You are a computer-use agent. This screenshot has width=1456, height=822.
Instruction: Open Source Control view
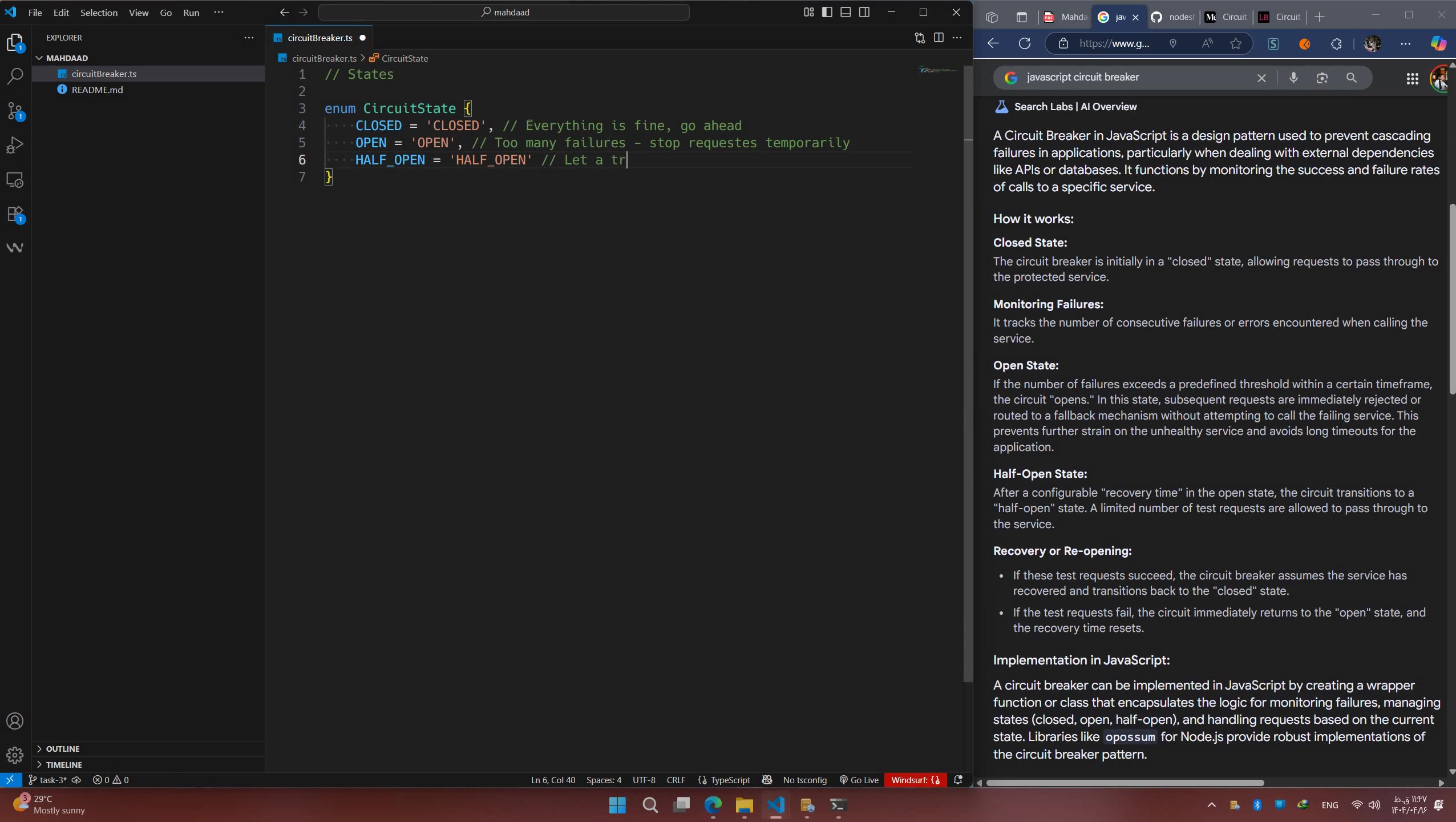tap(15, 111)
